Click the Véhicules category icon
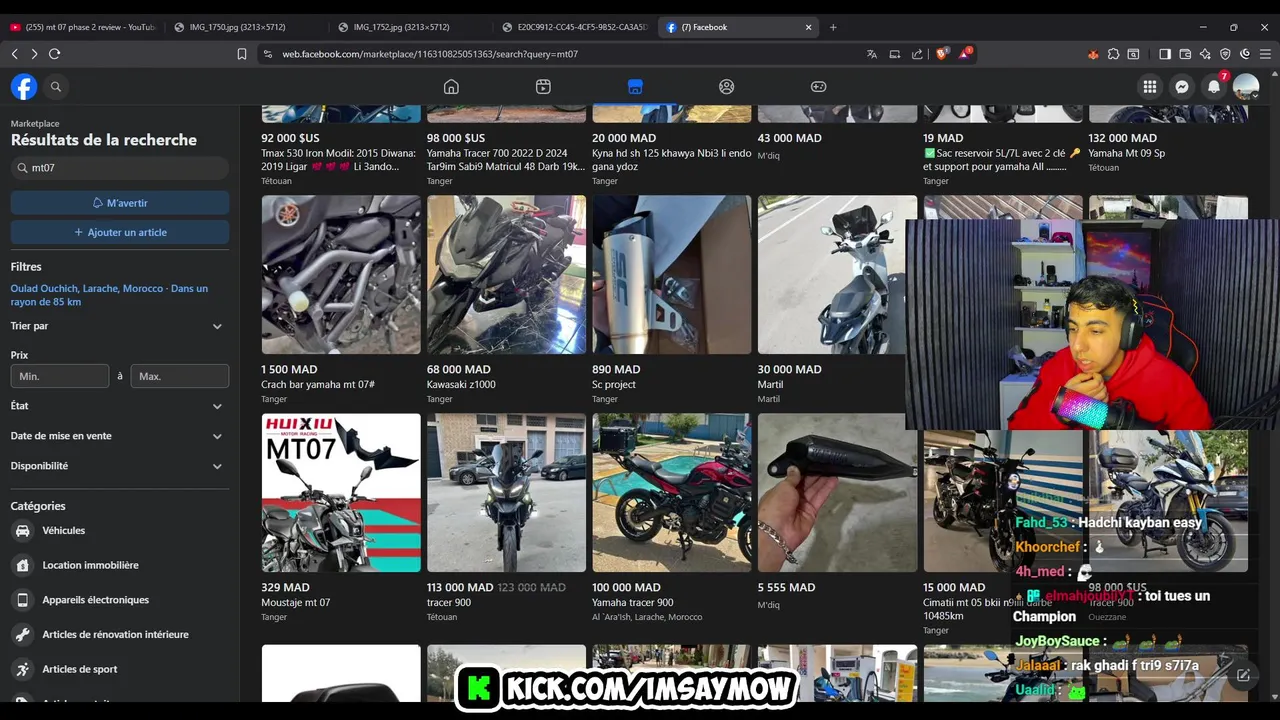The image size is (1280, 720). pos(22,531)
